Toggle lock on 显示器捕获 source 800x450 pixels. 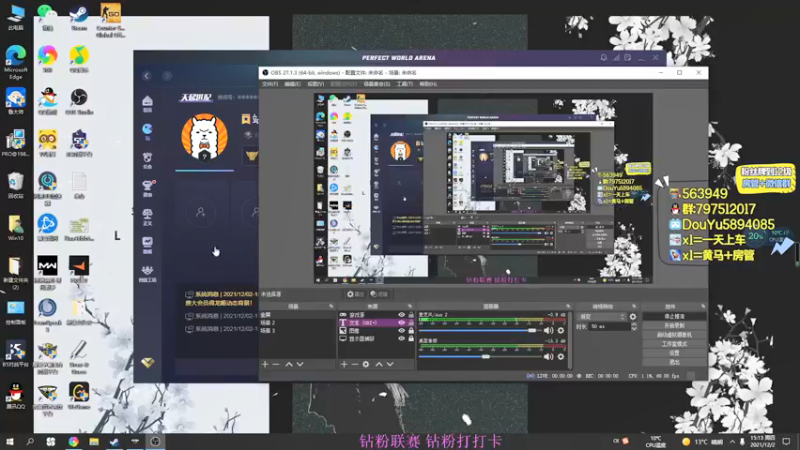[411, 338]
